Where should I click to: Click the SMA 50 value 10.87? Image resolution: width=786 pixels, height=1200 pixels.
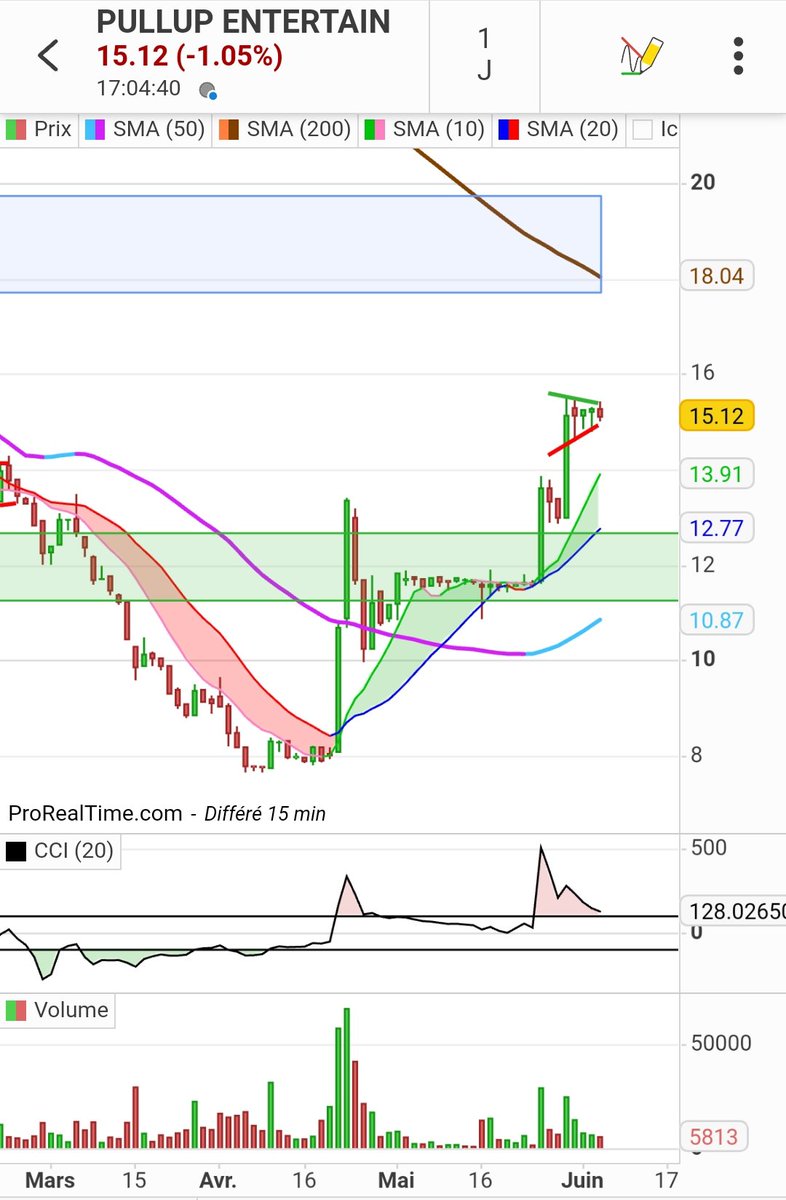(x=717, y=620)
